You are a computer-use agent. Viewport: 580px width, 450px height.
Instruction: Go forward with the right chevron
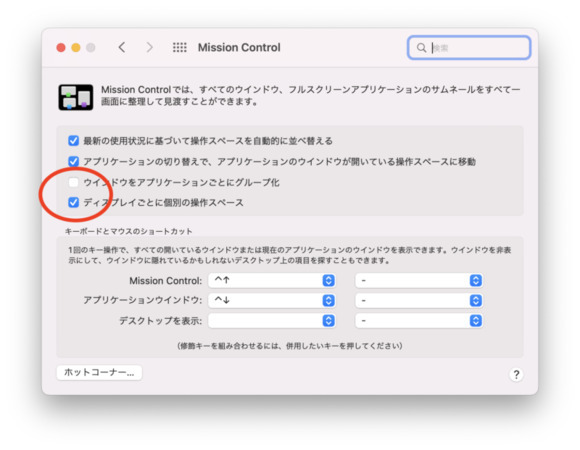[x=149, y=47]
